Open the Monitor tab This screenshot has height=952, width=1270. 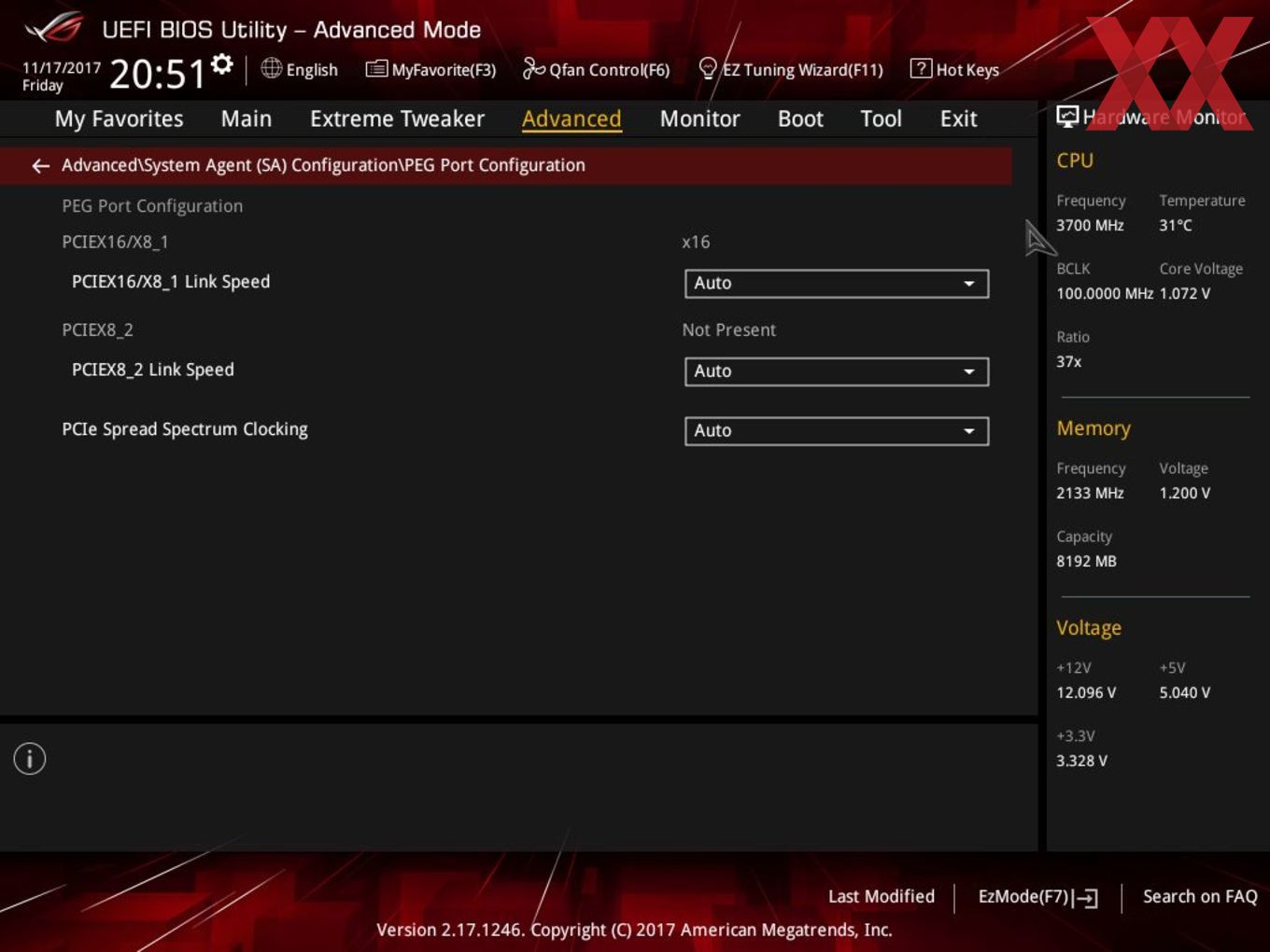point(699,119)
